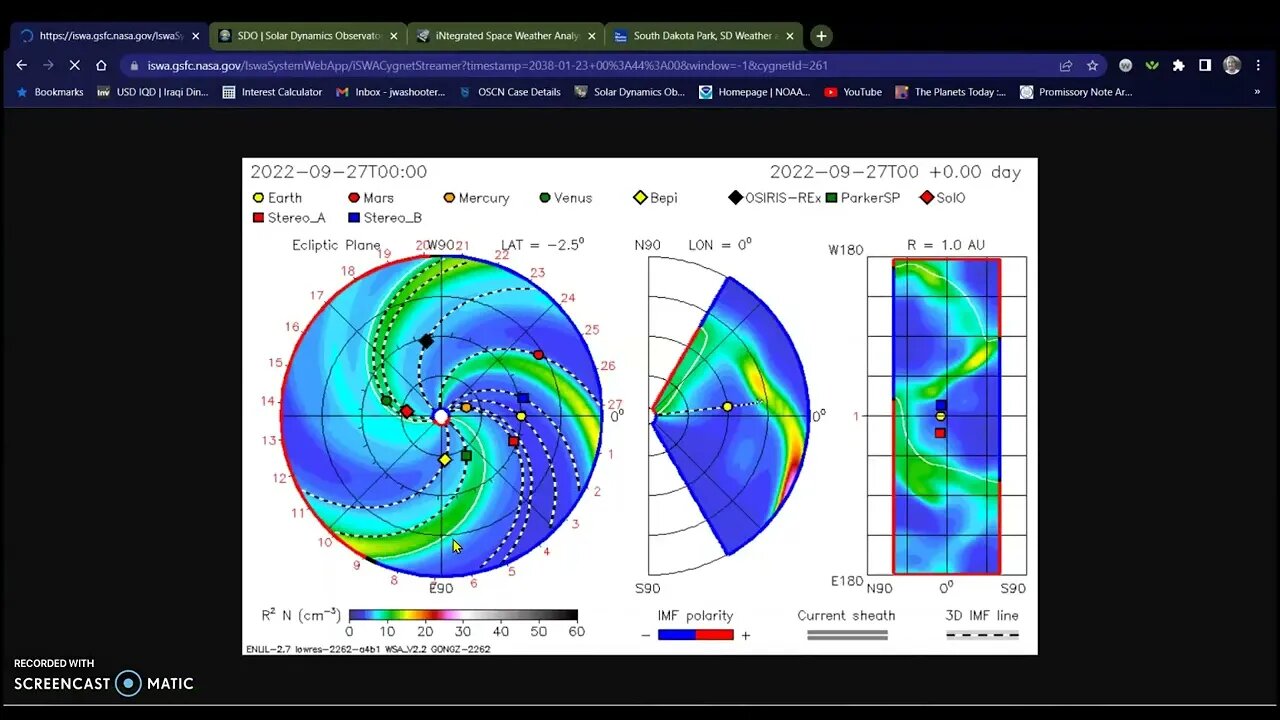Image resolution: width=1280 pixels, height=720 pixels.
Task: Close the iswa.gsfc.nasa.gov tab
Action: 195,36
